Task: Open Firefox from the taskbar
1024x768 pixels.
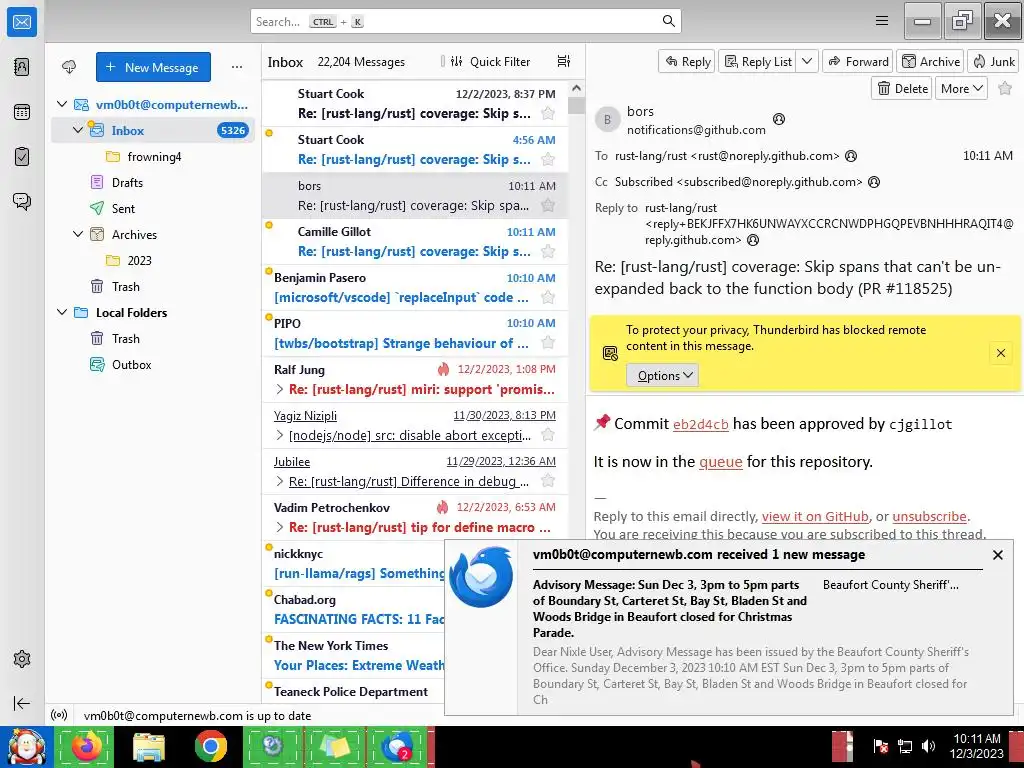Action: point(86,746)
